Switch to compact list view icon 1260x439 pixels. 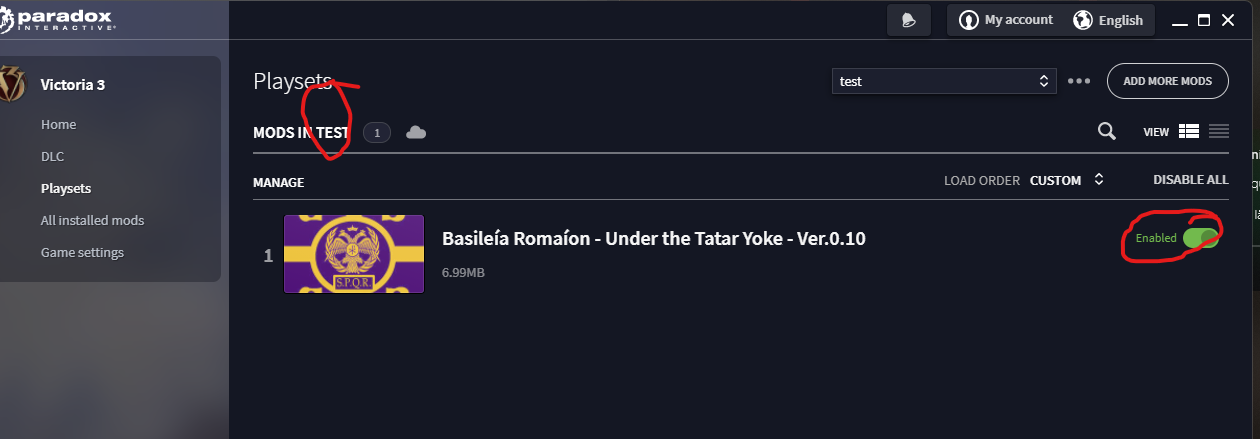[1219, 131]
